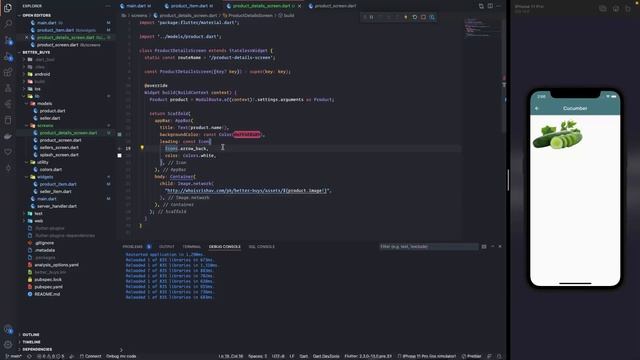
Task: Open the PROBLEMS panel tab
Action: pyautogui.click(x=133, y=247)
